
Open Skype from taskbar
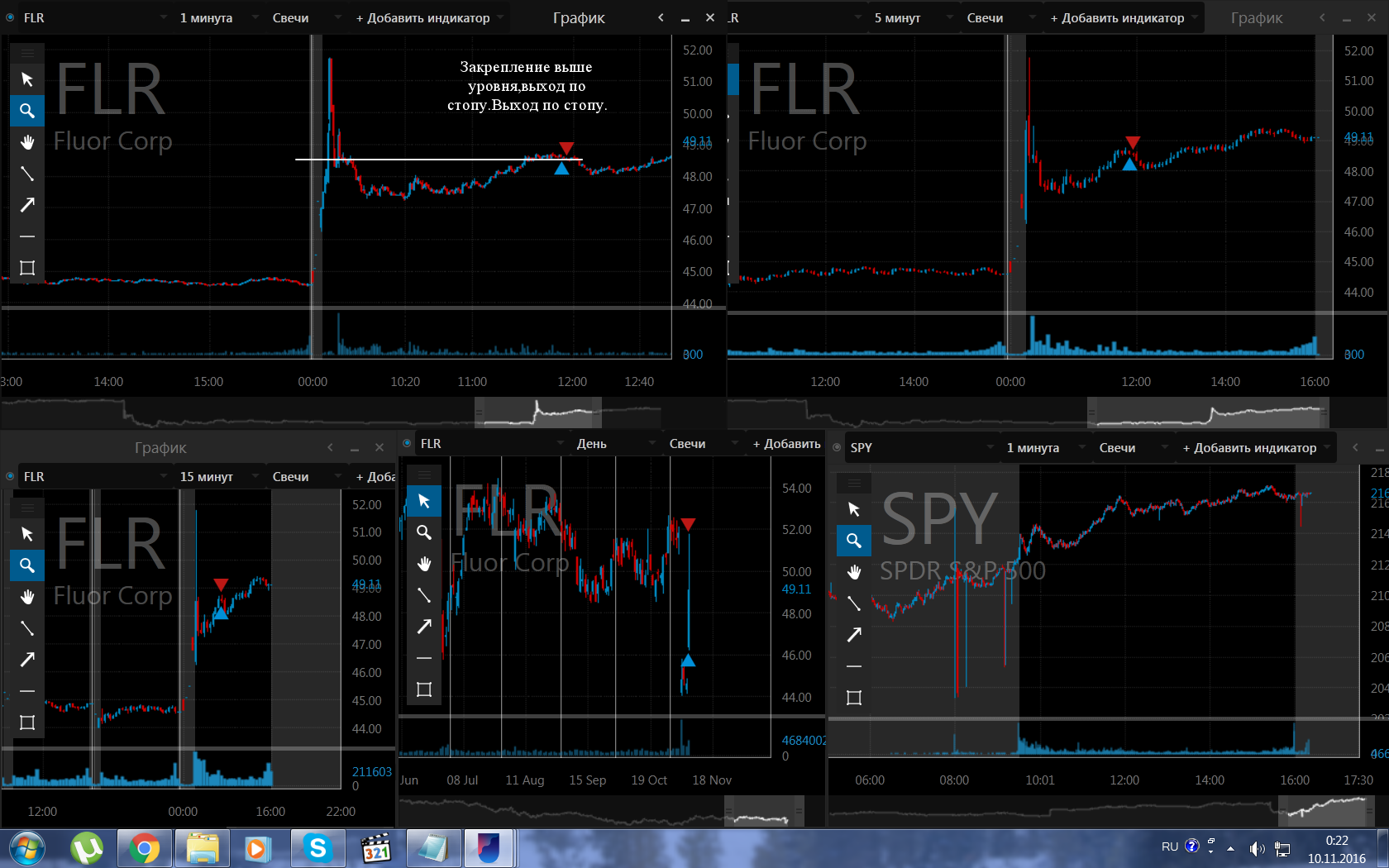[317, 848]
